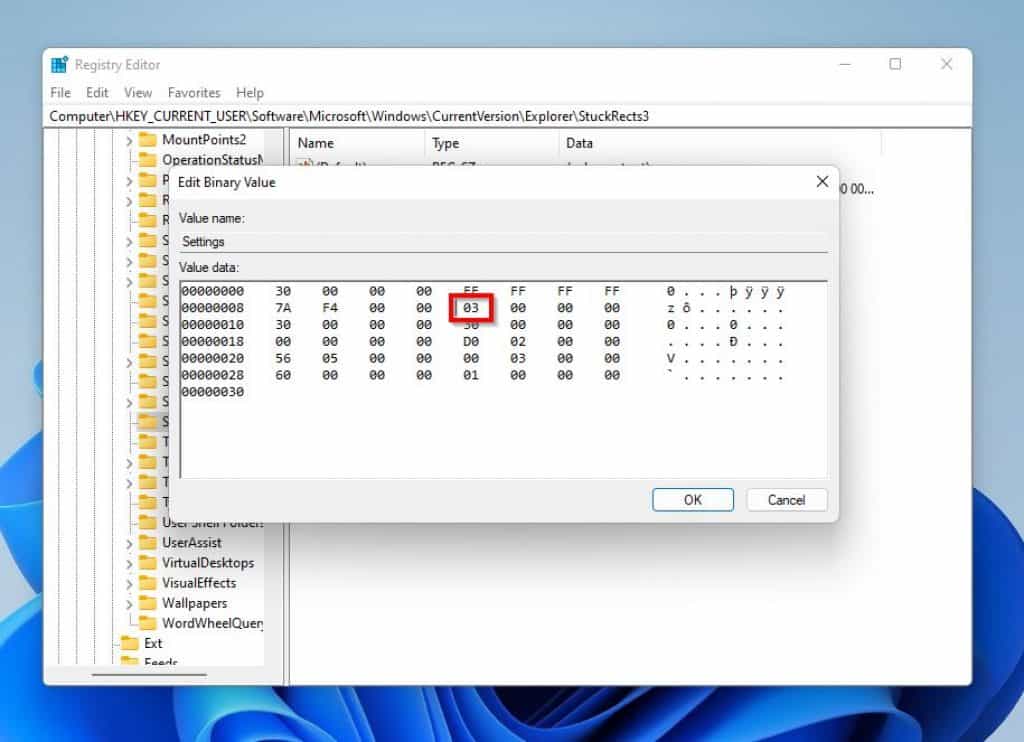
Task: Click the MountPoints2 folder icon
Action: coord(148,140)
